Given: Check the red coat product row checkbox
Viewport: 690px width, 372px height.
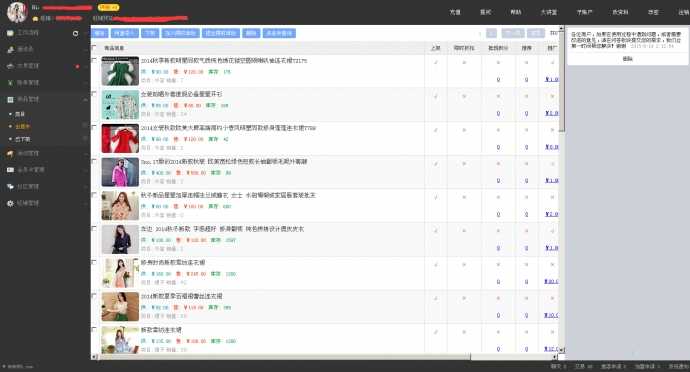Looking at the screenshot, I should (94, 127).
